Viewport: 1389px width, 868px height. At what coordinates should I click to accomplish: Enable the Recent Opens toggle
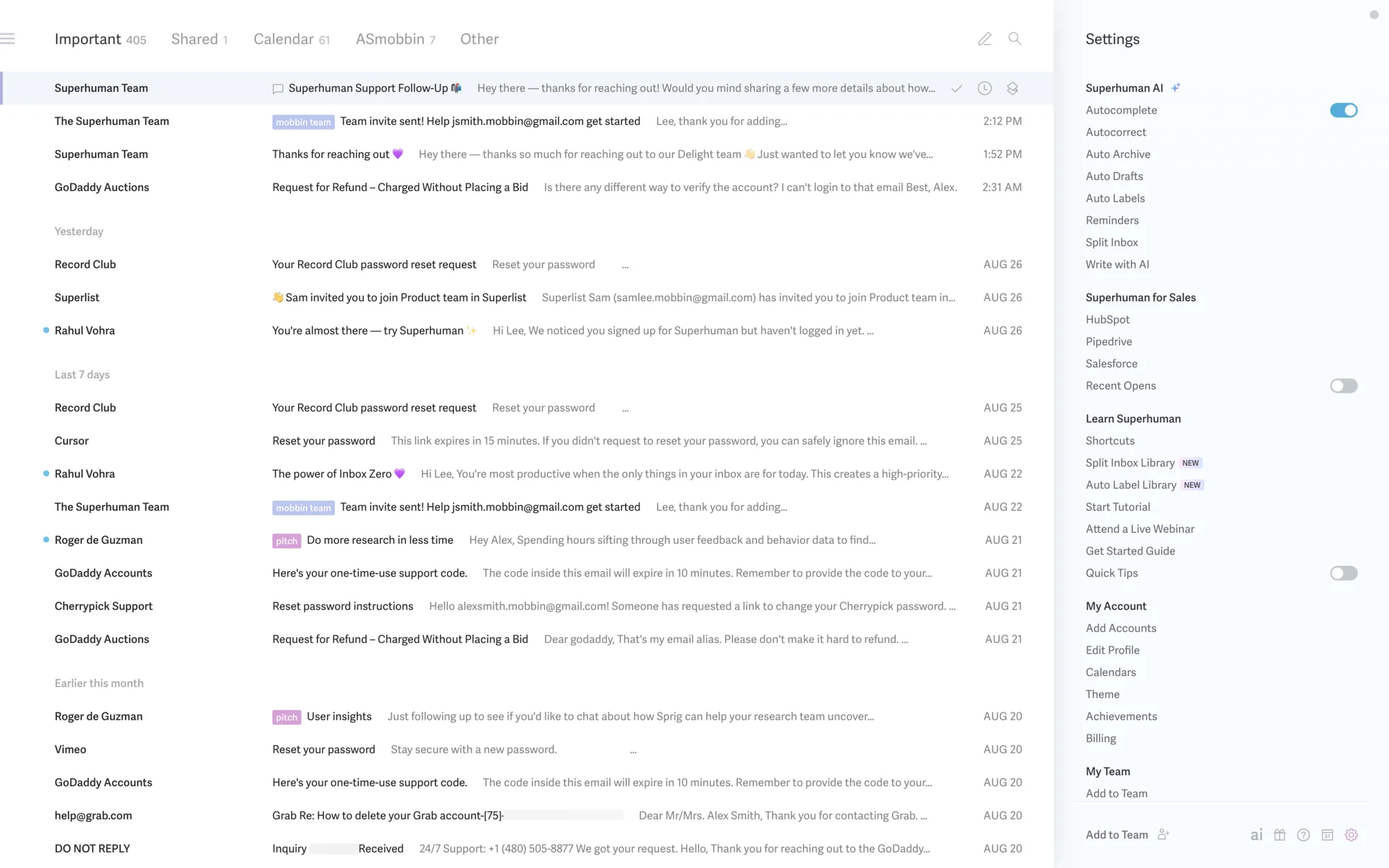(x=1343, y=386)
